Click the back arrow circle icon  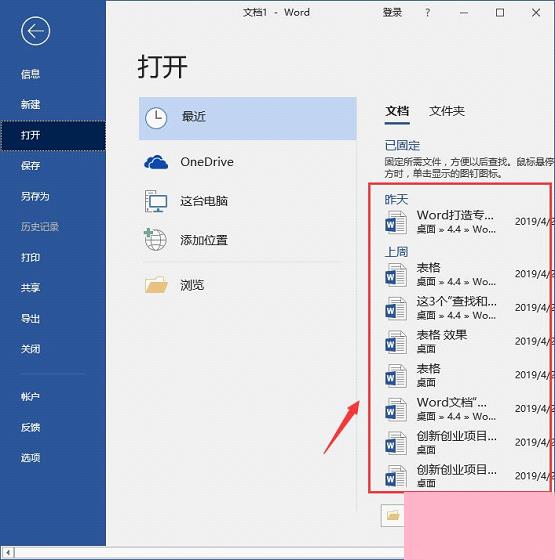pyautogui.click(x=35, y=31)
